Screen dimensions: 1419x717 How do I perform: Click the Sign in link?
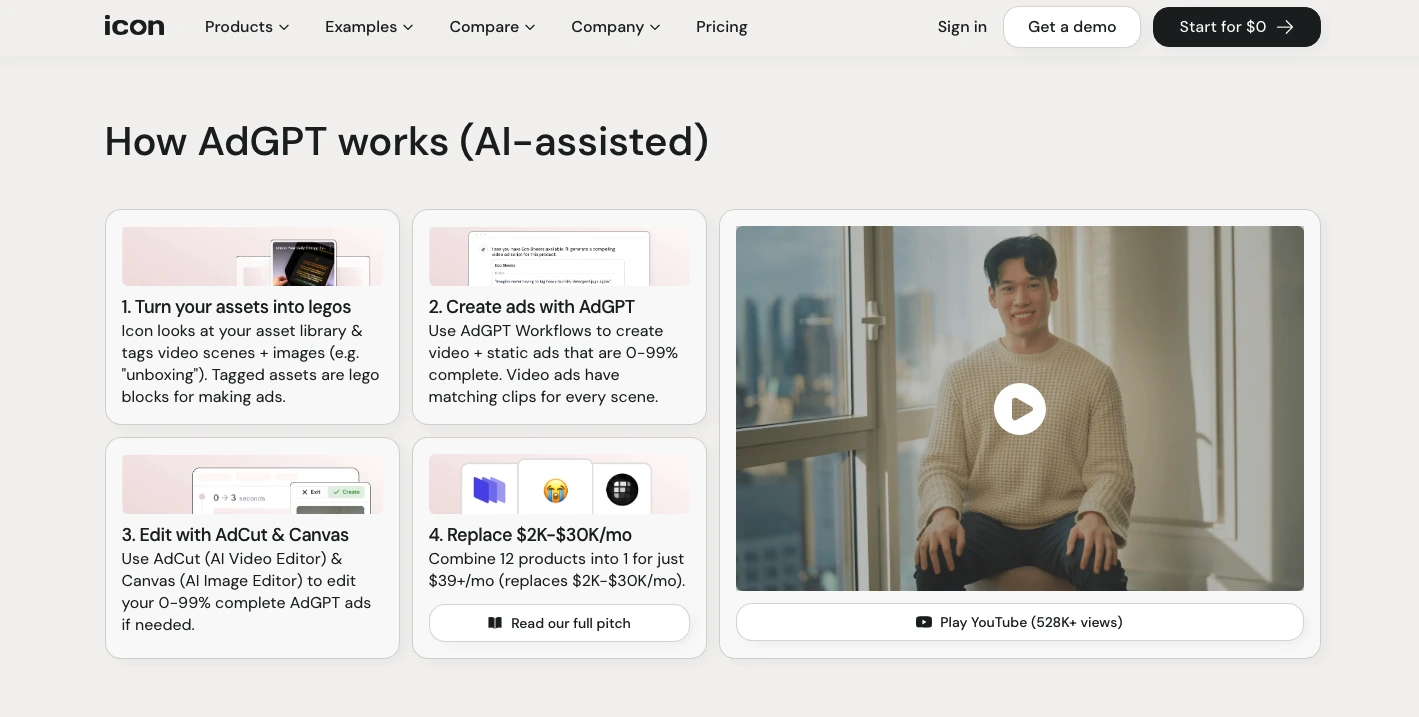click(x=962, y=27)
